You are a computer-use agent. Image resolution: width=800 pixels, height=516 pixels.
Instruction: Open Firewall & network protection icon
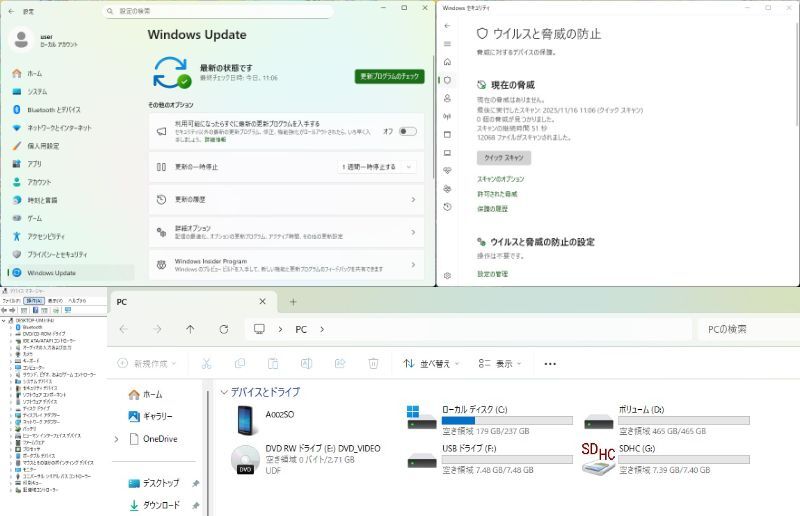point(447,116)
